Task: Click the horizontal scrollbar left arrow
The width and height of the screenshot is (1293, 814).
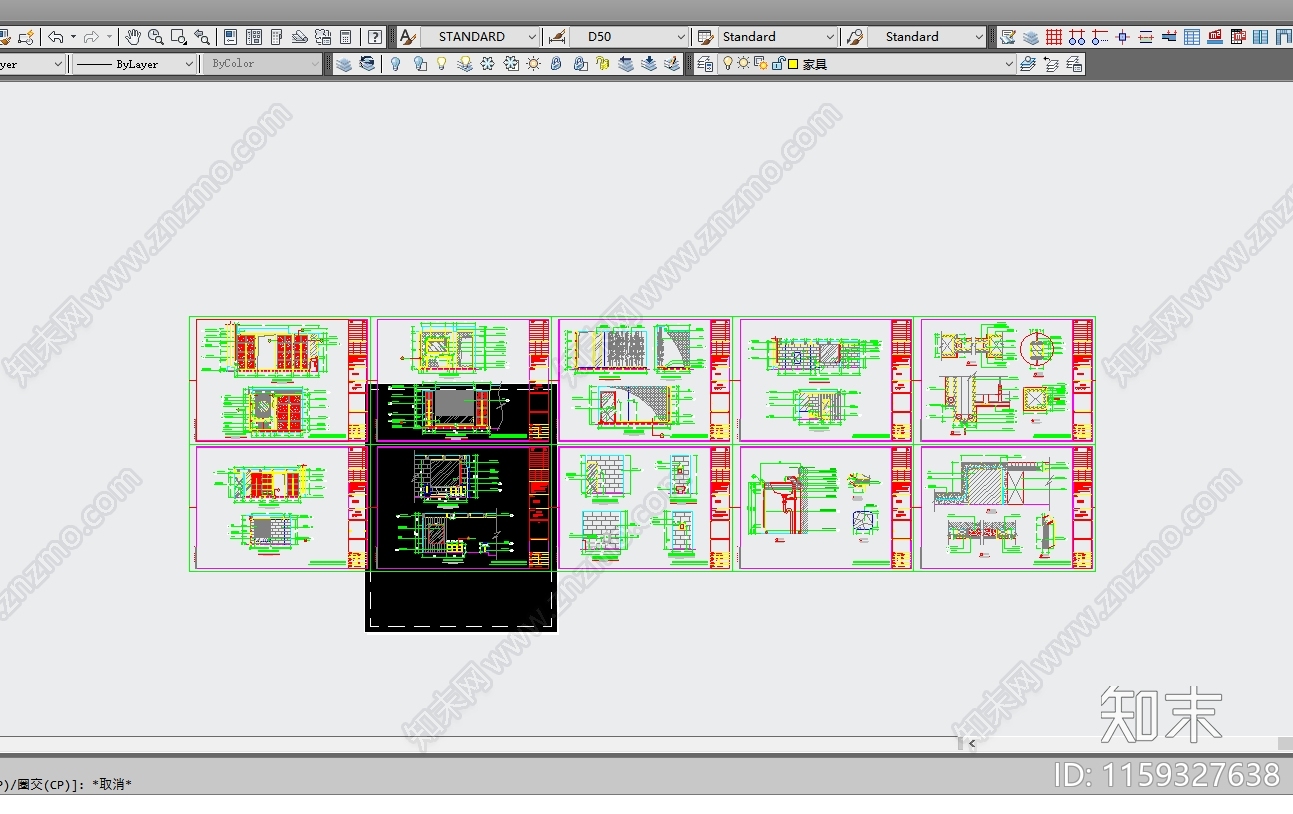Action: (x=971, y=743)
